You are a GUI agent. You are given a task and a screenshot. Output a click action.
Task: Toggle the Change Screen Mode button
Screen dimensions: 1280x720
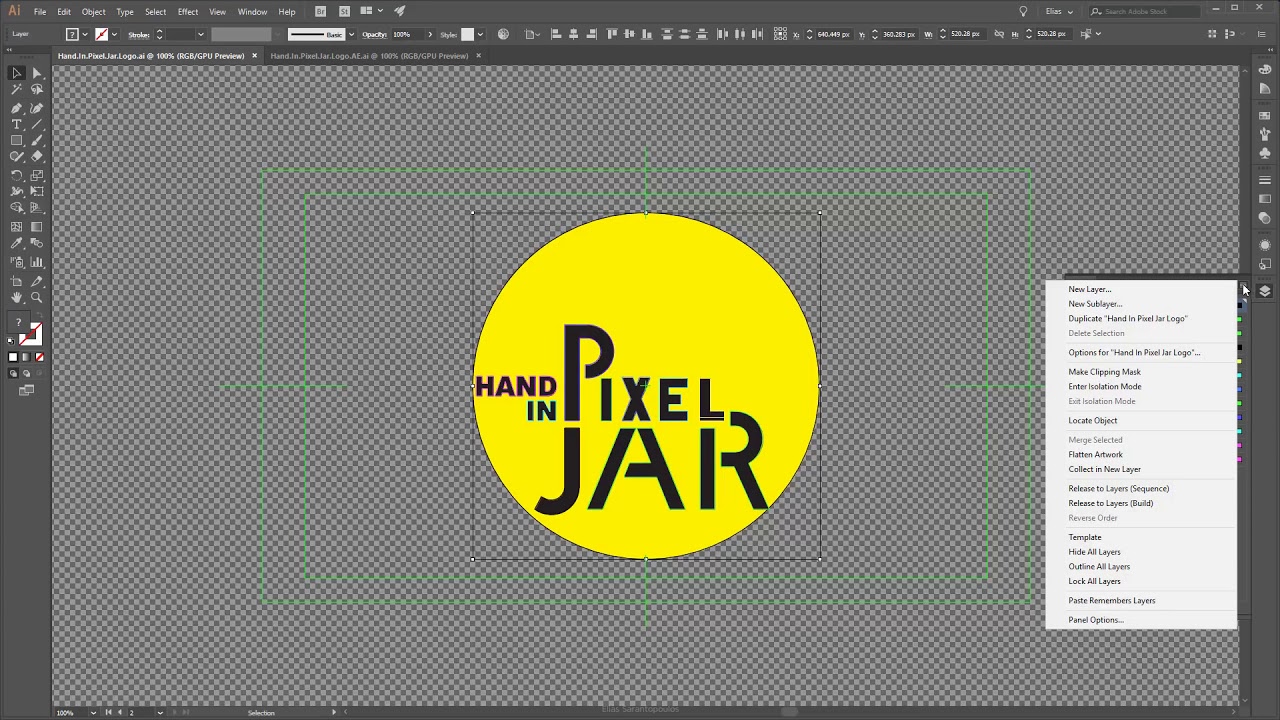27,390
